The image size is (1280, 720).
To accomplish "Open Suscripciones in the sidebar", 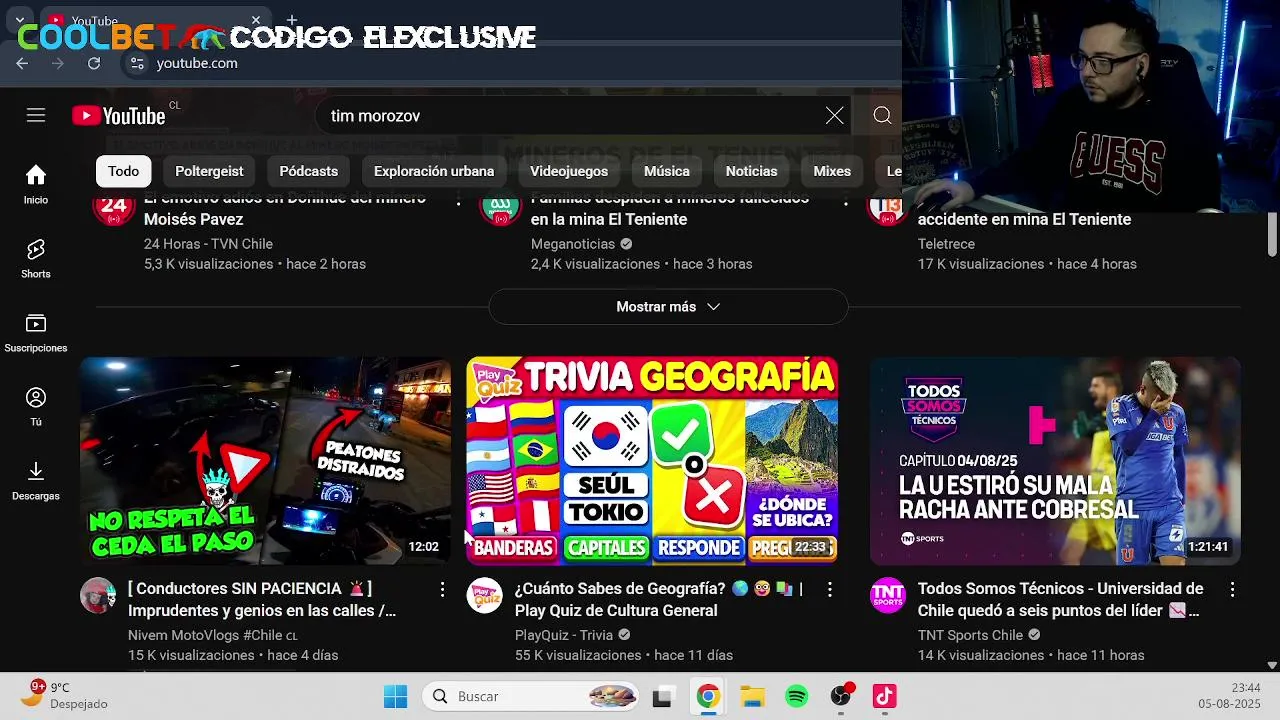I will click(x=36, y=333).
